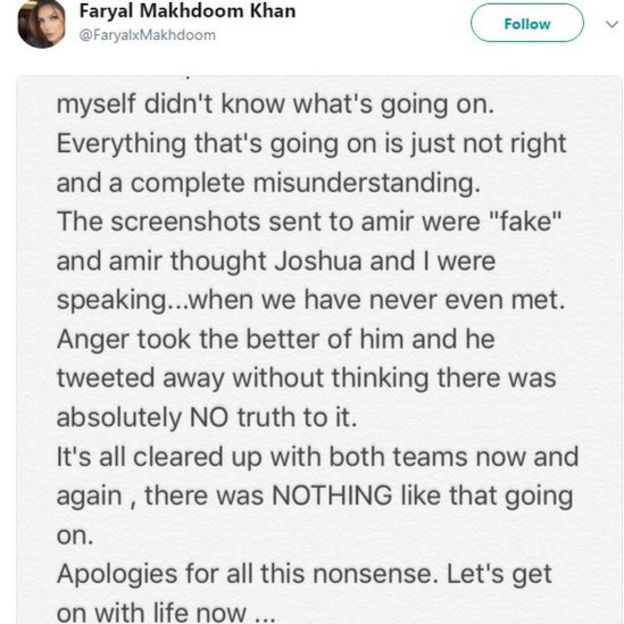
Task: Click Faryal Makhdoom Khan's profile avatar
Action: pyautogui.click(x=42, y=24)
